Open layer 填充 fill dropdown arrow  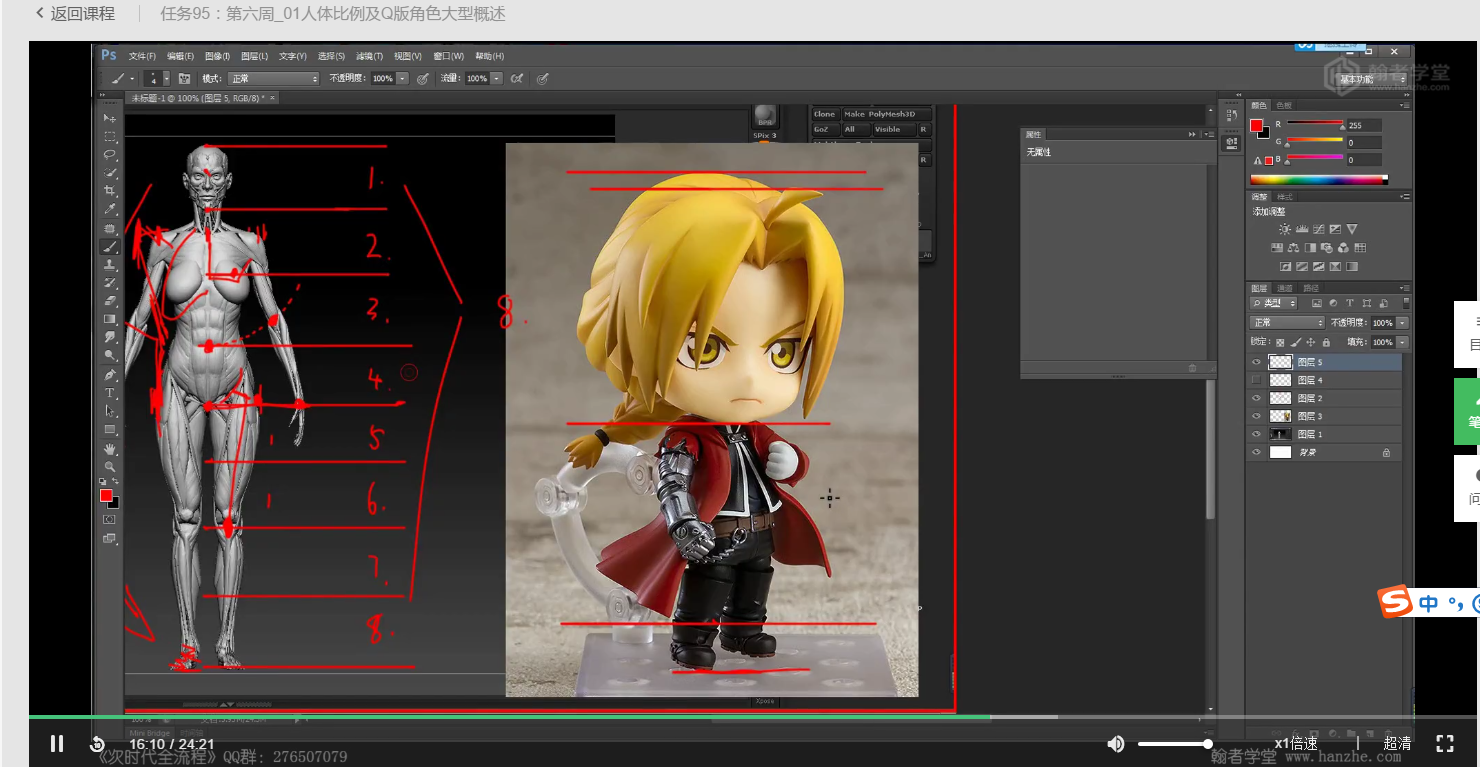tap(1402, 342)
